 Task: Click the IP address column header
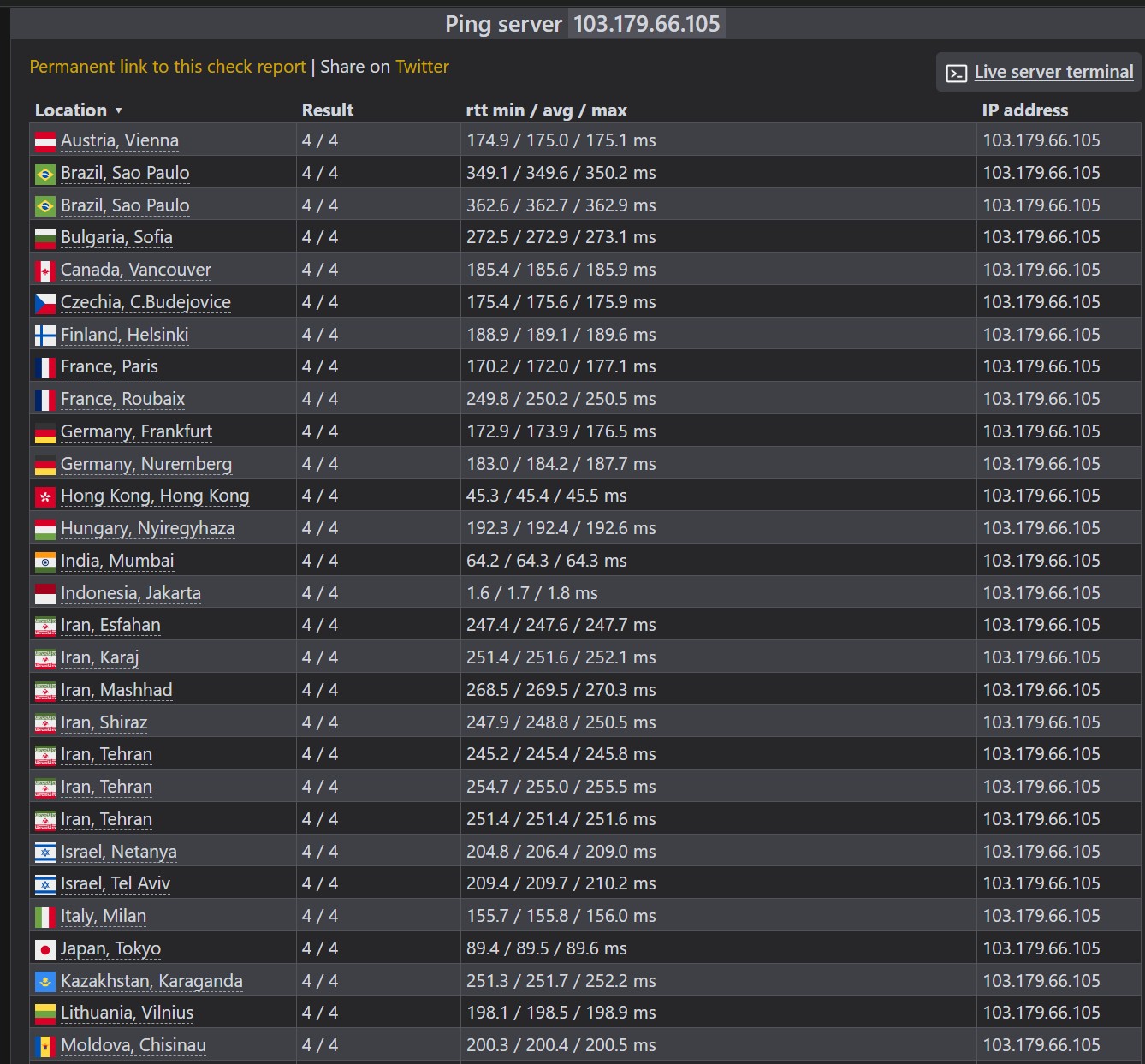click(x=1025, y=110)
